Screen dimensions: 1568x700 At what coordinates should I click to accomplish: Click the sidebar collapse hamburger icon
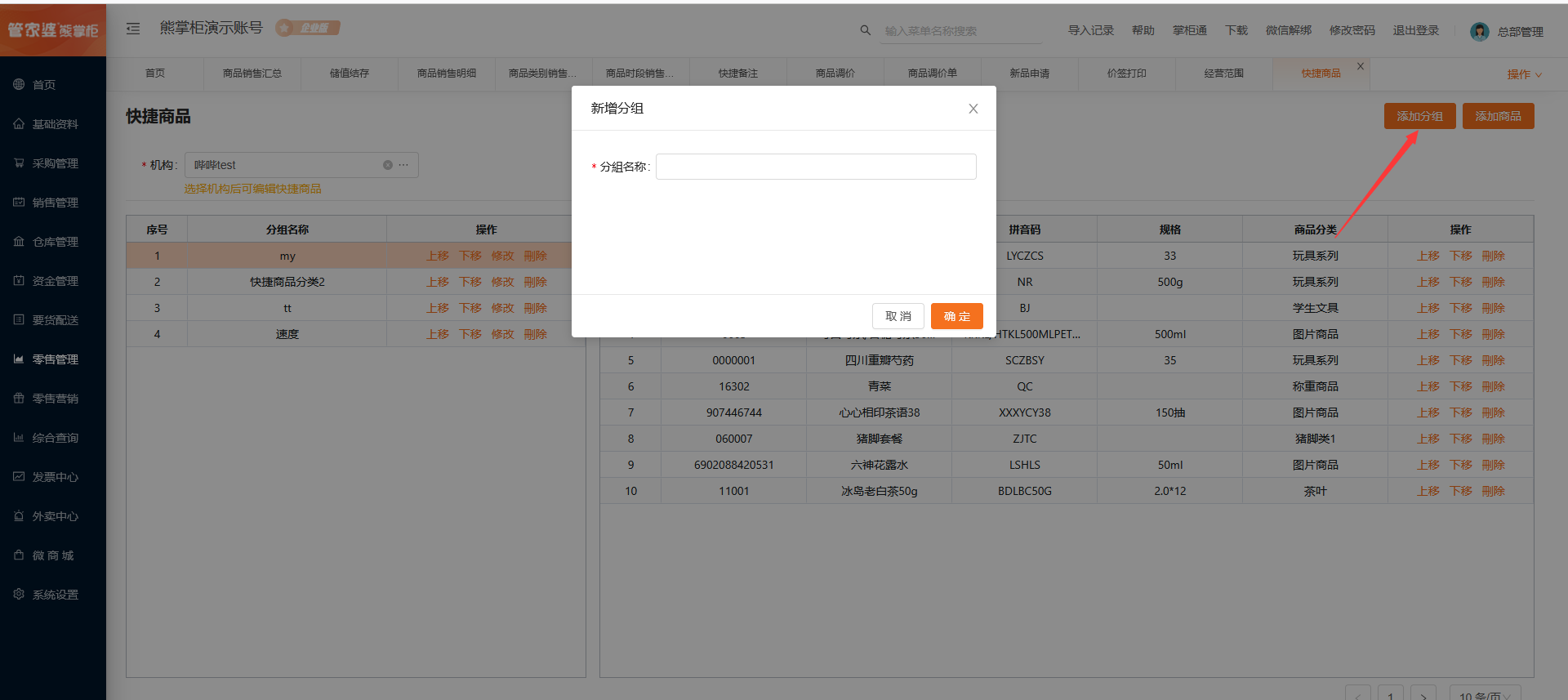133,29
